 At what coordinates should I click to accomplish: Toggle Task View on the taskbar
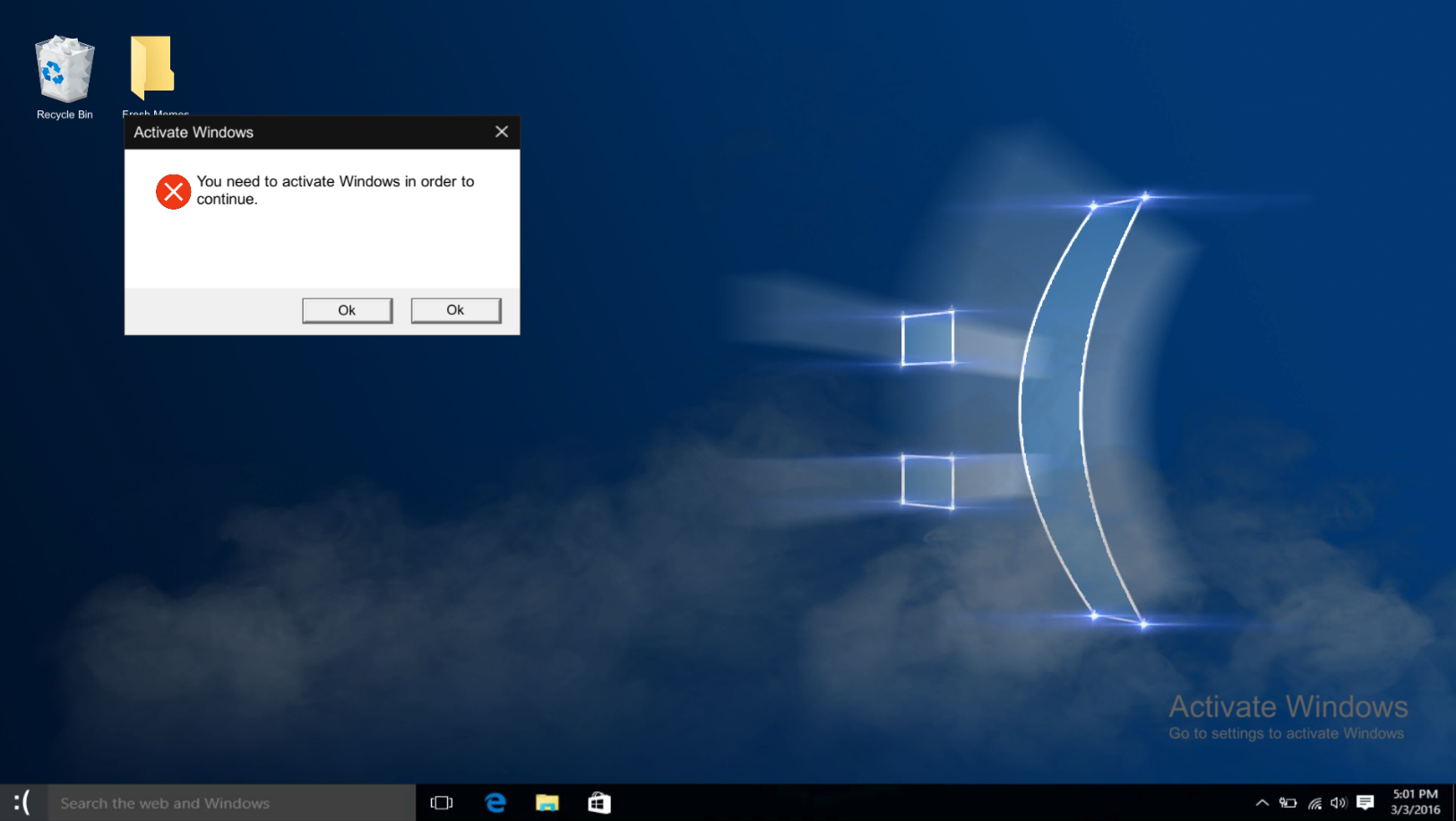pos(441,802)
